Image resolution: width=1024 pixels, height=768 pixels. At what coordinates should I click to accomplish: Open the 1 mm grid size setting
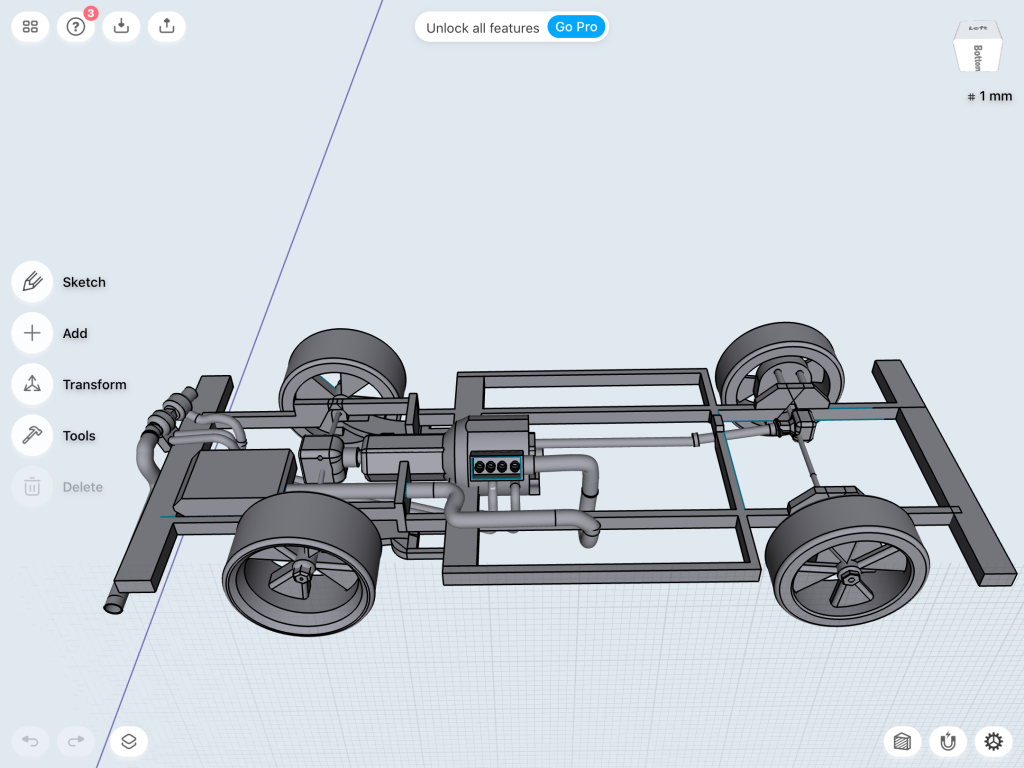pos(990,96)
